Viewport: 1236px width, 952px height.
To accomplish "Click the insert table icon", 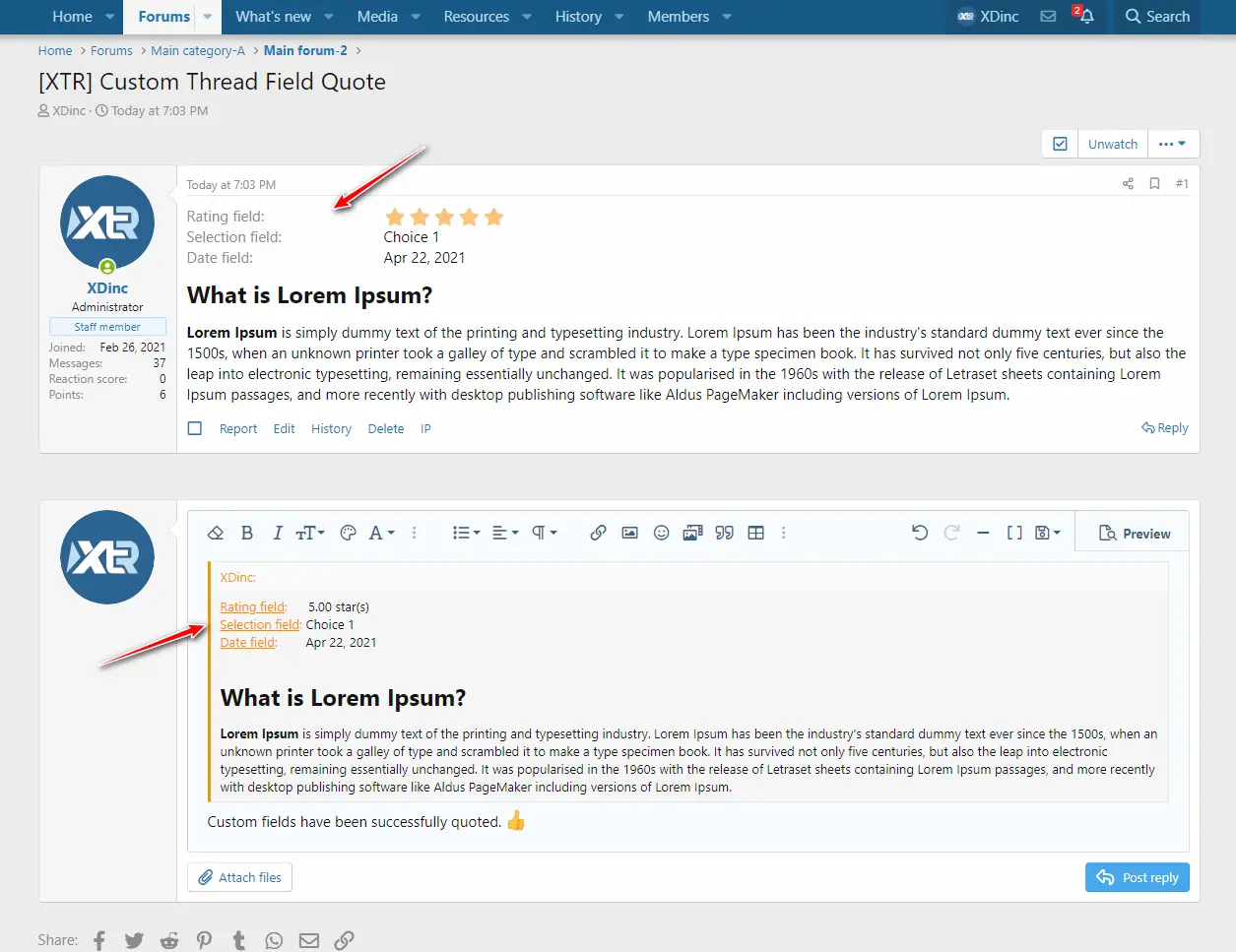I will click(x=756, y=533).
